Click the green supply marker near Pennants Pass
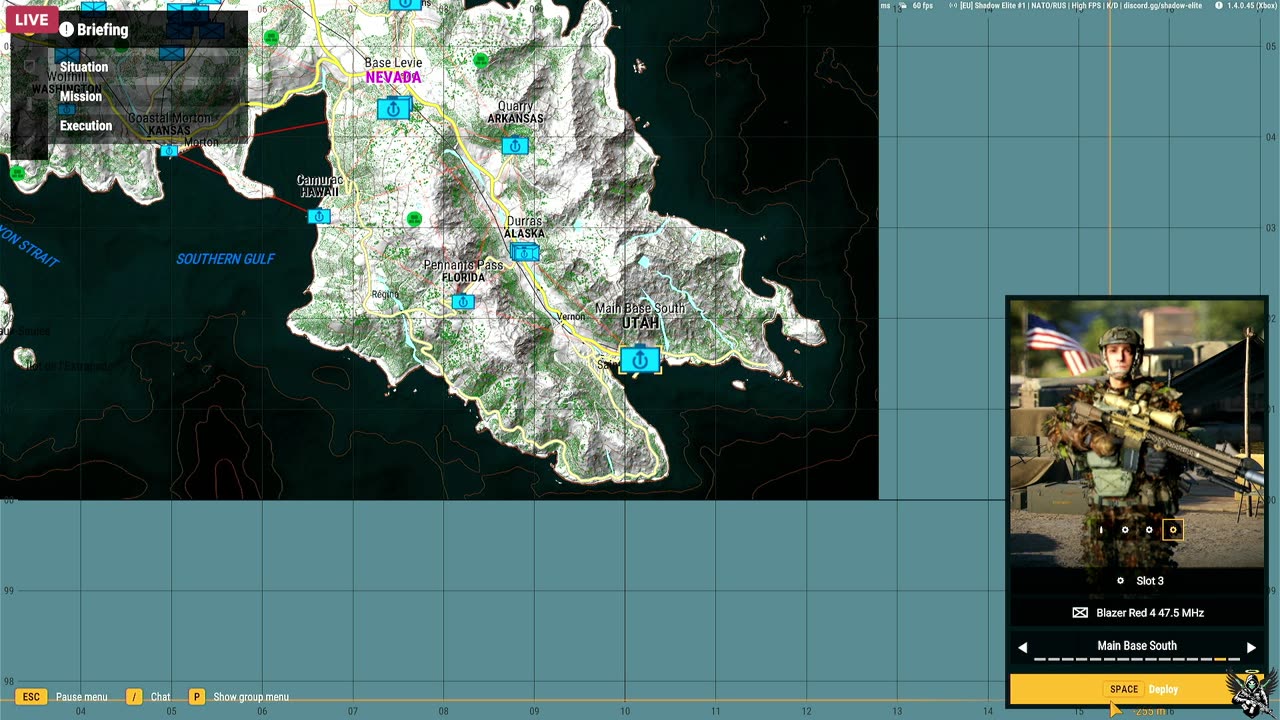The height and width of the screenshot is (720, 1280). point(415,219)
